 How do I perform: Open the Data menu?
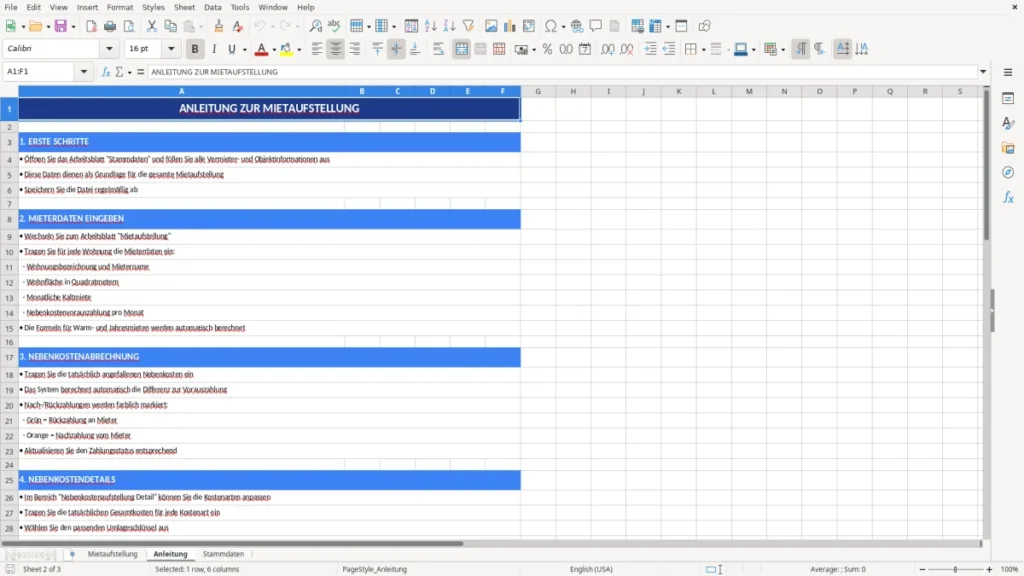[212, 7]
